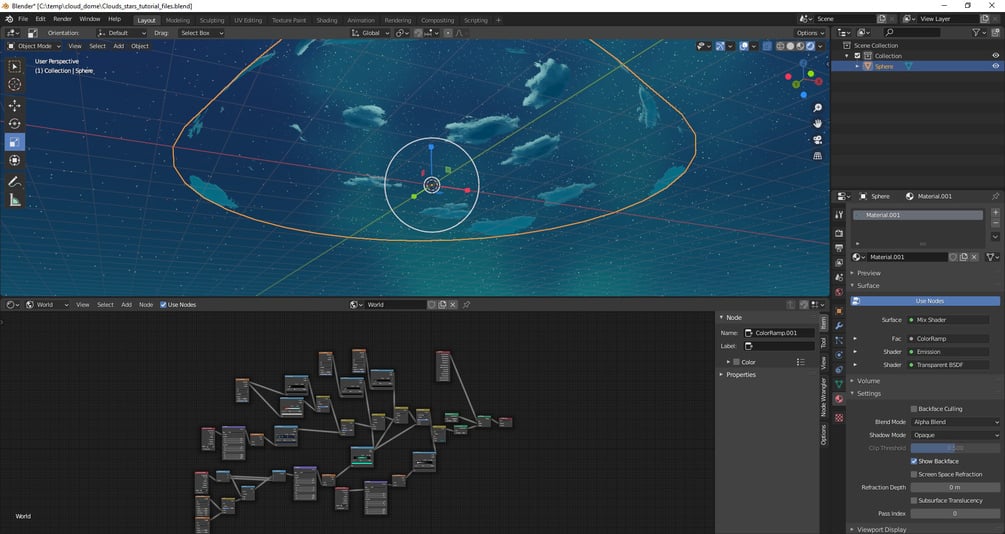Open the Object properties orange square tab

838,311
